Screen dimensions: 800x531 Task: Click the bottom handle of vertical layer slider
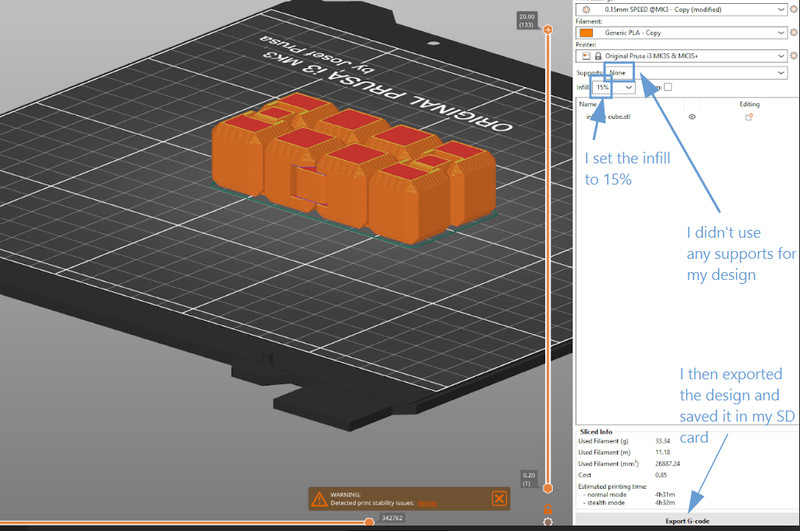coord(548,488)
